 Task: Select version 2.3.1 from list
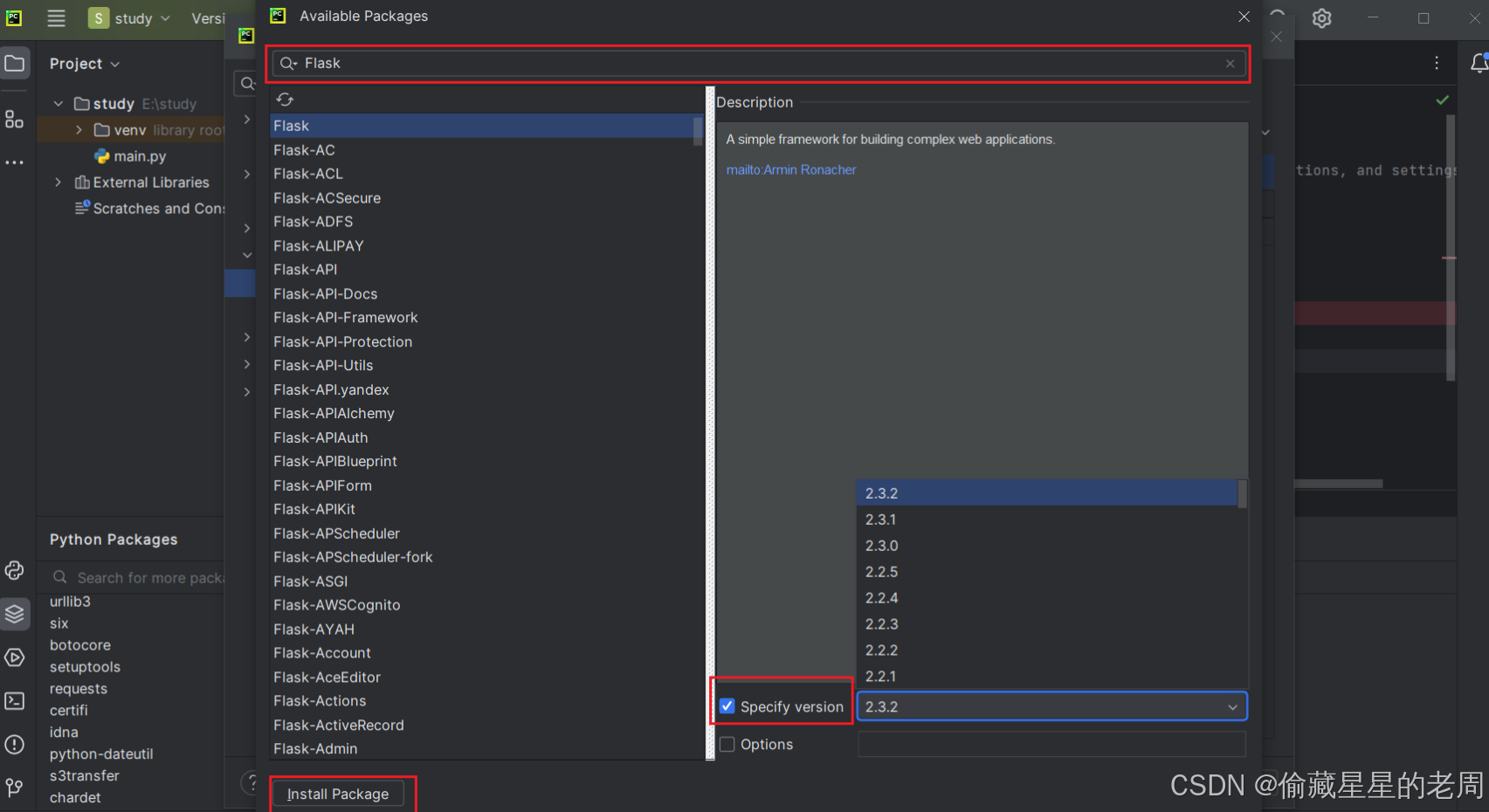(x=1047, y=520)
